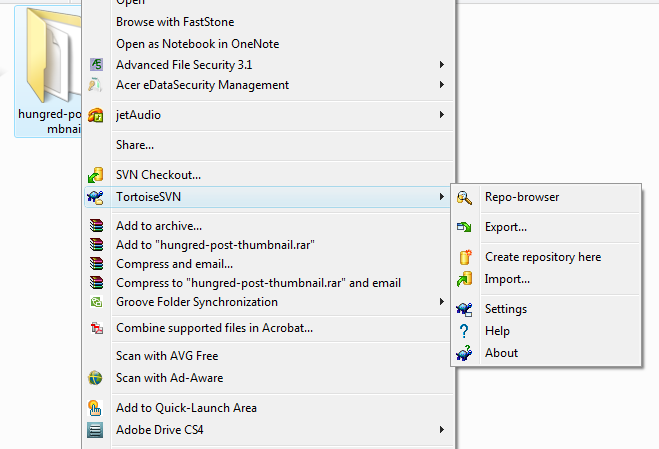
Task: Expand the Advanced File Security 3.1 submenu arrow
Action: [x=442, y=64]
